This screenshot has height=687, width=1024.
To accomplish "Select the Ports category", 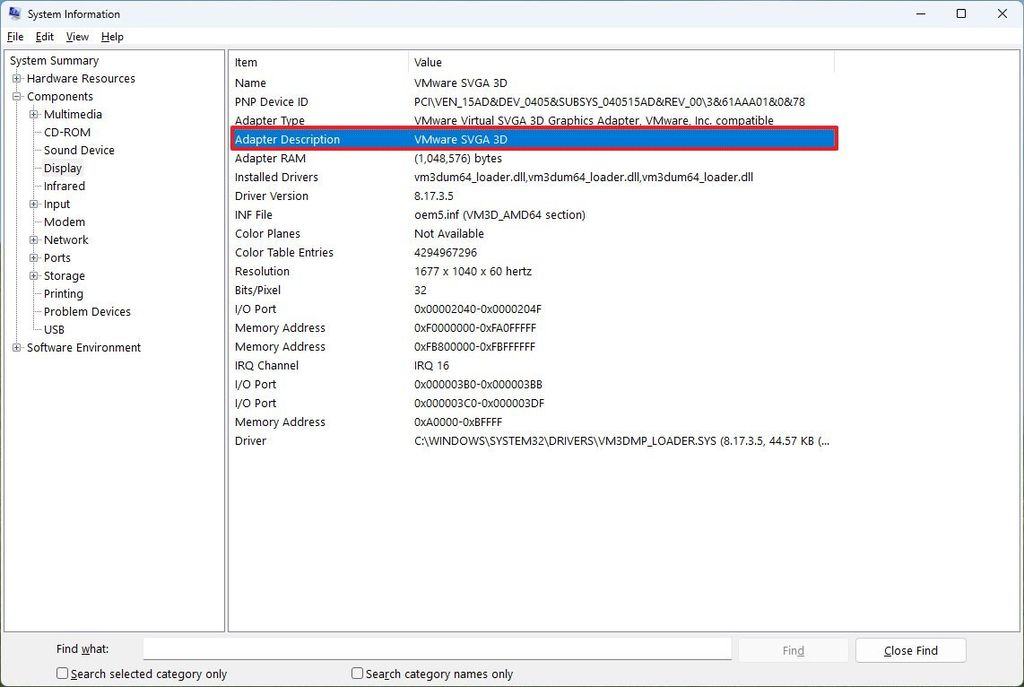I will point(57,258).
